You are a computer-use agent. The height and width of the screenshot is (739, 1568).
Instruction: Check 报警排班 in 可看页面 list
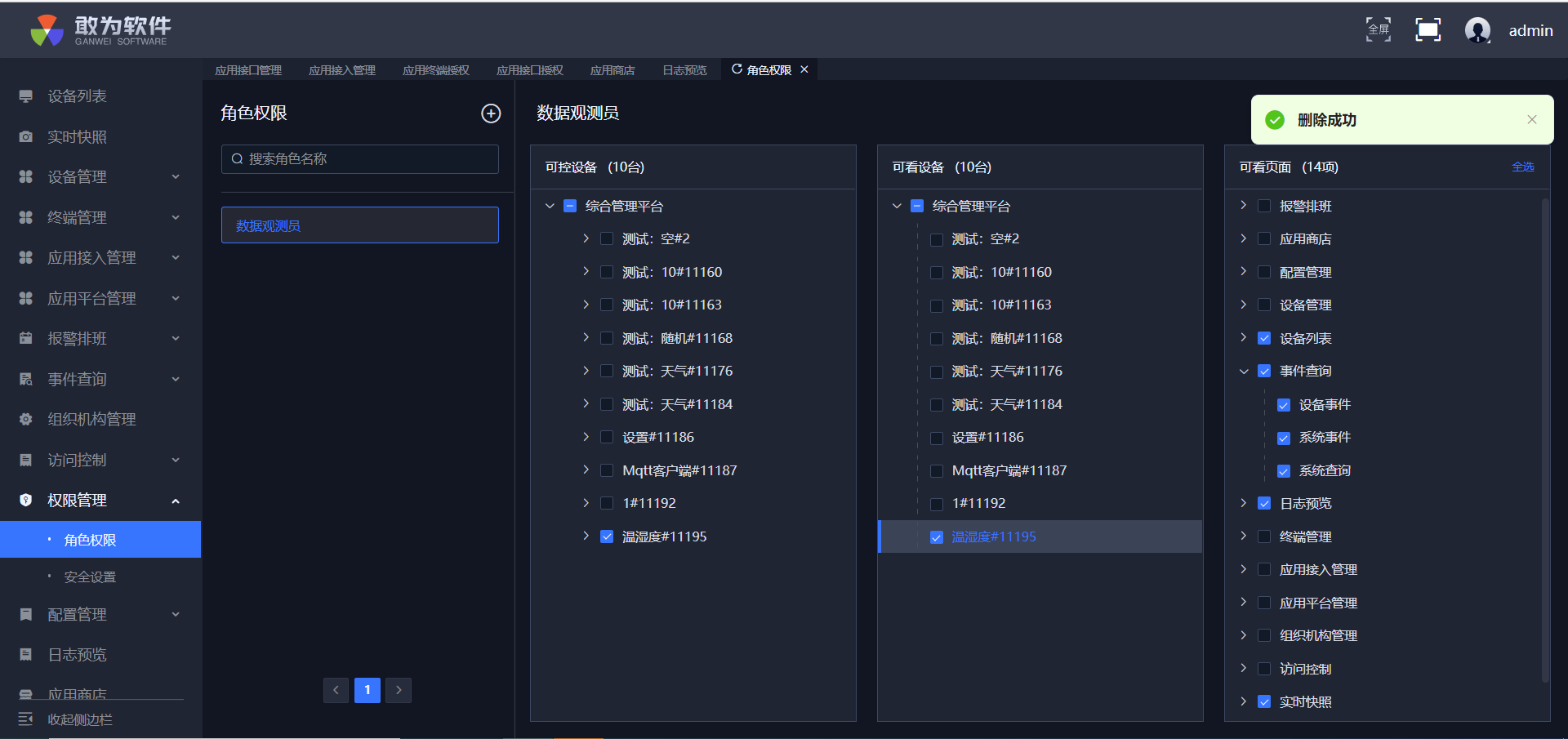click(x=1264, y=207)
